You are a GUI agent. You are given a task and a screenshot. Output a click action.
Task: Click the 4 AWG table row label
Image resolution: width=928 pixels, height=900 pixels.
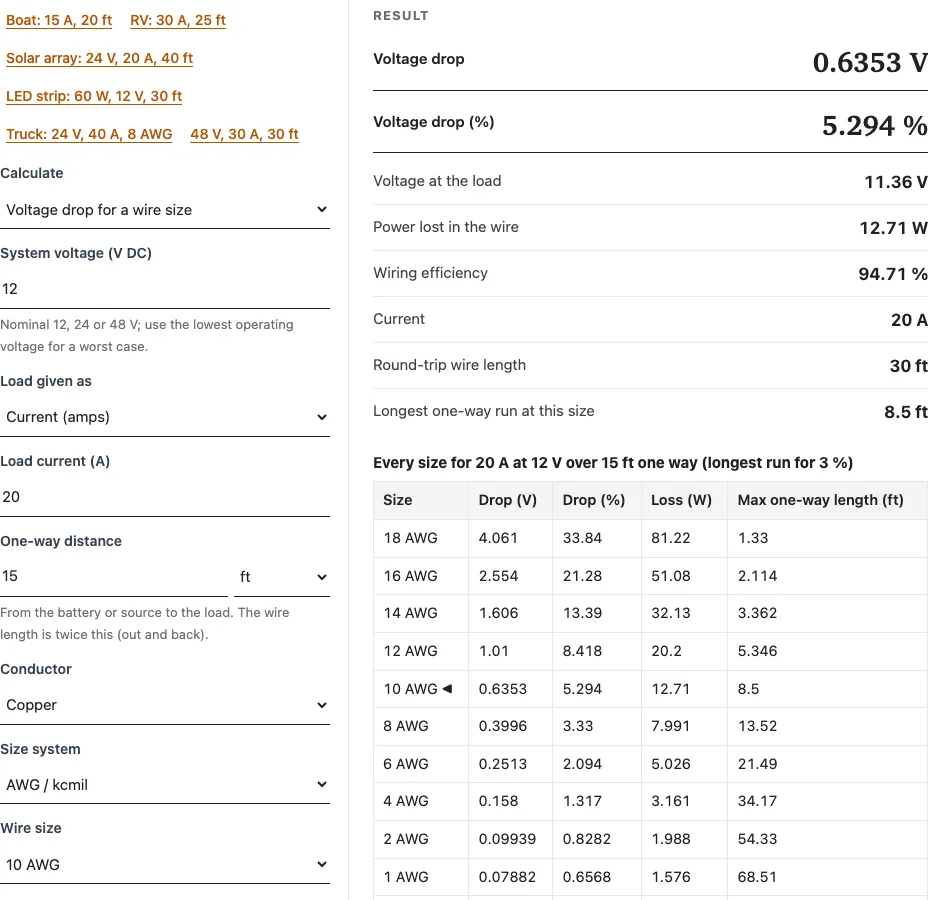pos(405,801)
